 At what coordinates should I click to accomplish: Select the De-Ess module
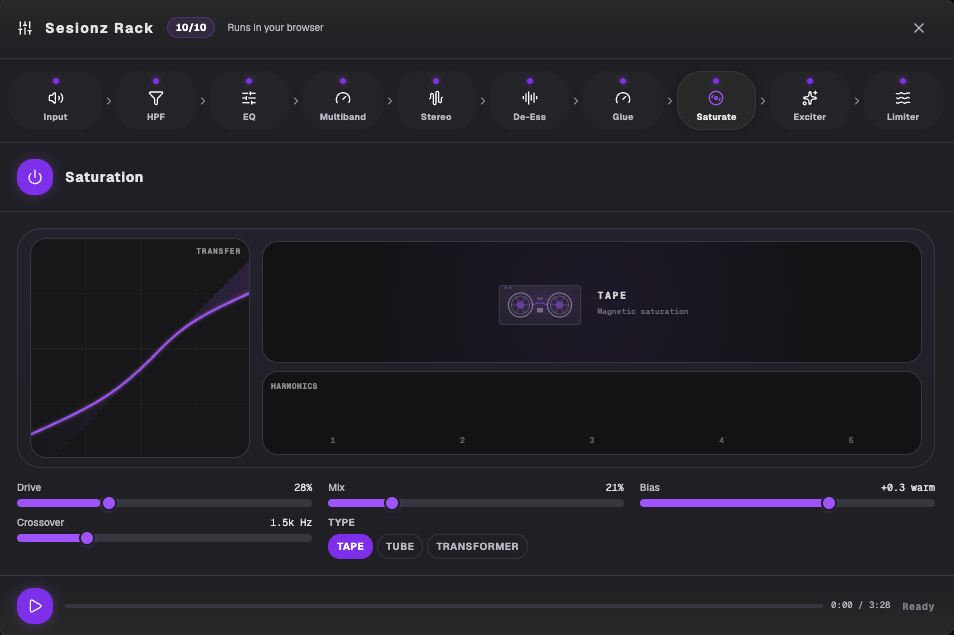point(529,100)
